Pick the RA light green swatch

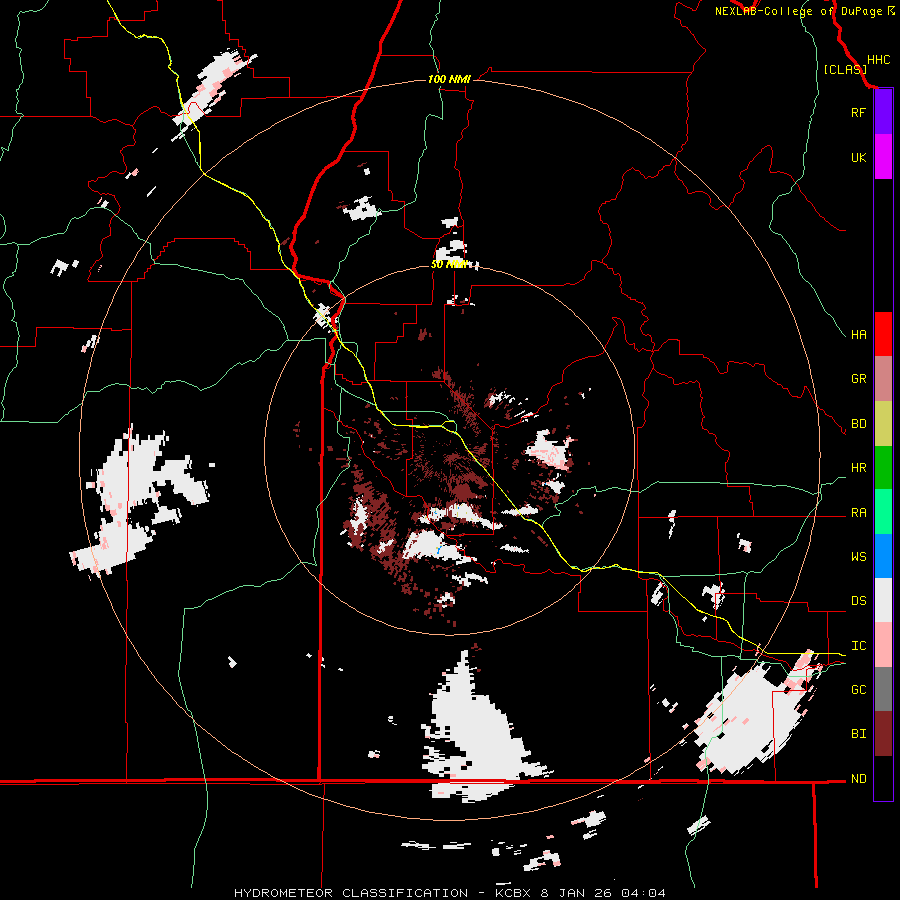pyautogui.click(x=883, y=512)
